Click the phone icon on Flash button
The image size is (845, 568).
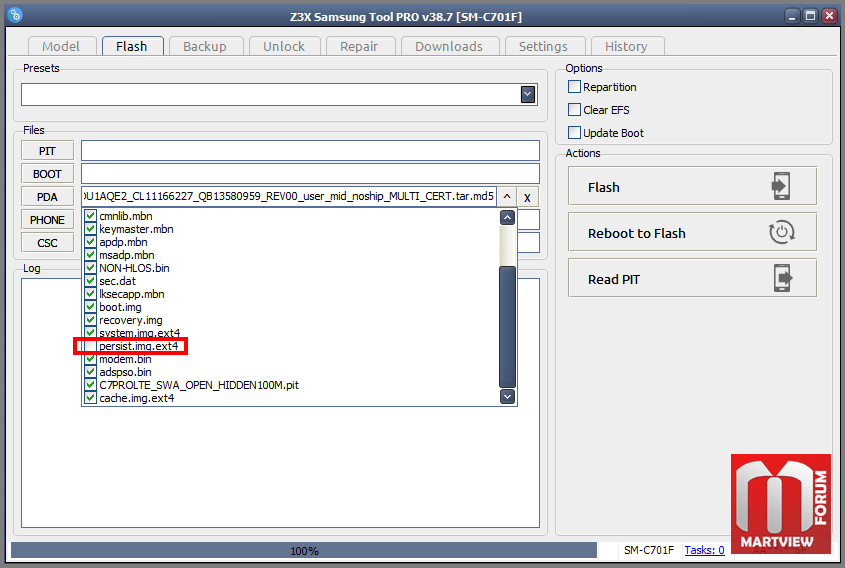click(x=781, y=186)
